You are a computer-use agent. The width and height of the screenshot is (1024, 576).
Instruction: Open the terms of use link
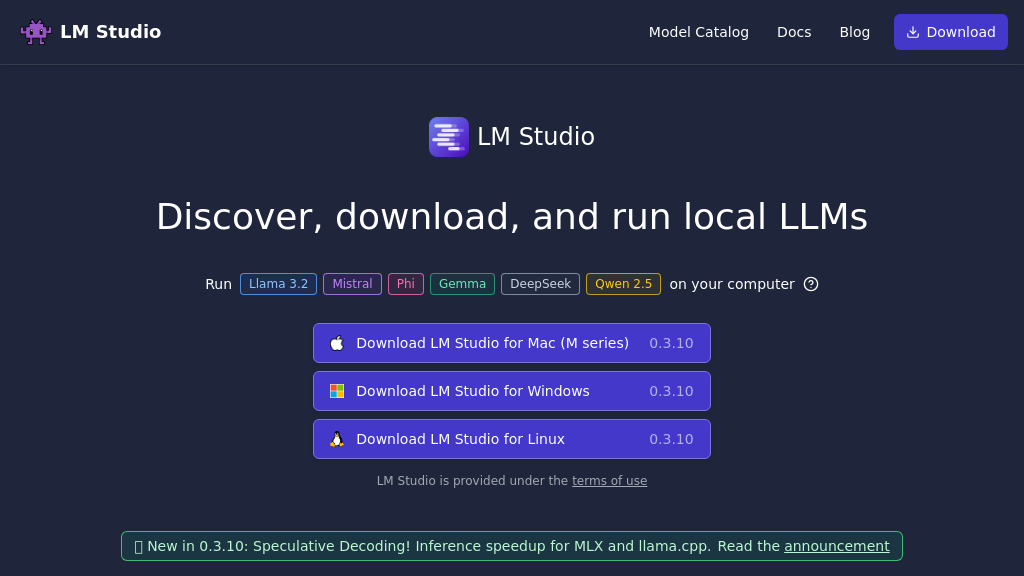[x=609, y=481]
